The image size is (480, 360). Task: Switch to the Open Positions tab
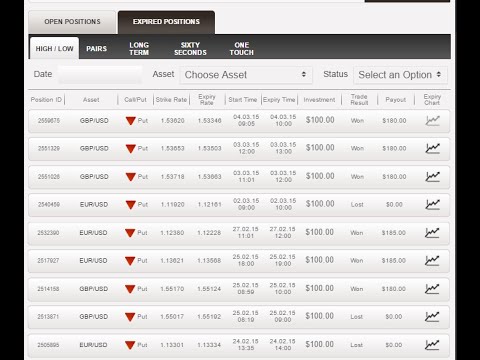(72, 22)
